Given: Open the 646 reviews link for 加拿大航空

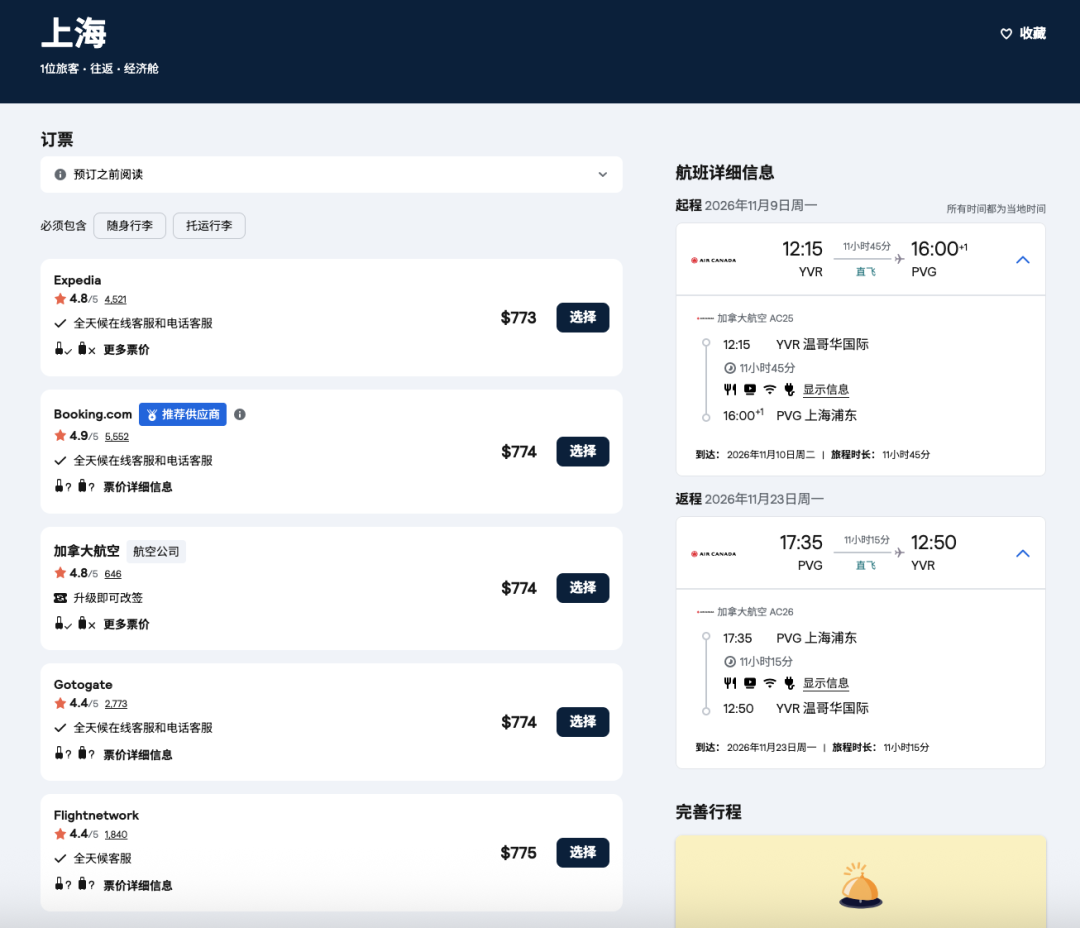Looking at the screenshot, I should (x=113, y=574).
